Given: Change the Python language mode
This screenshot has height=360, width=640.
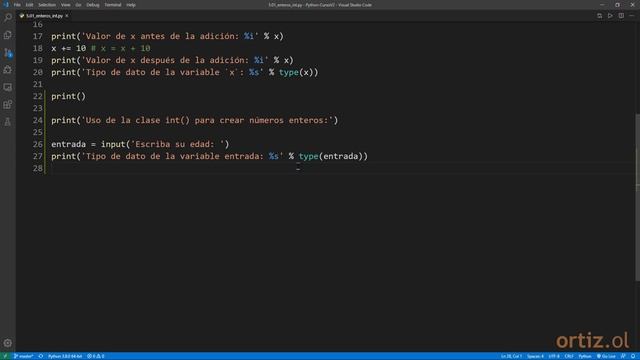Looking at the screenshot, I should 584,356.
